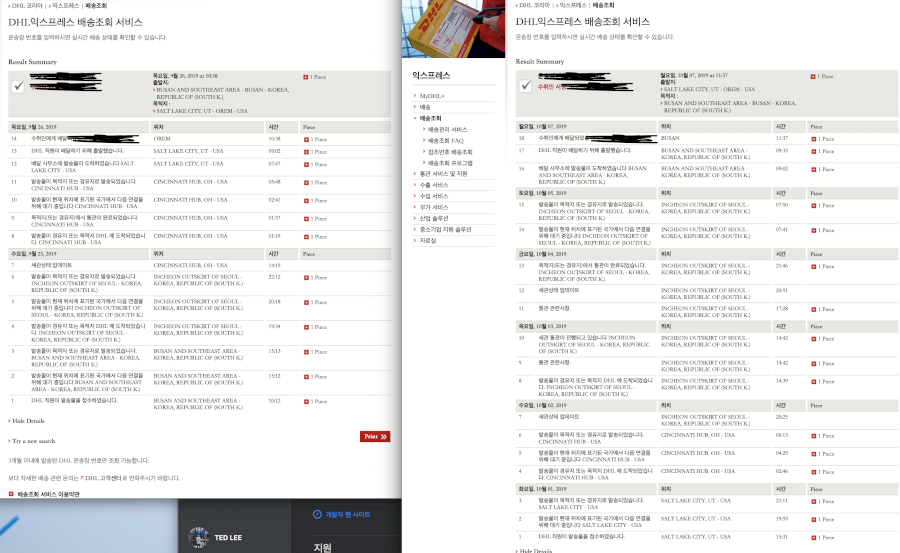Open 산업 솔루션 in sidebar menu
This screenshot has width=900, height=553.
[433, 219]
